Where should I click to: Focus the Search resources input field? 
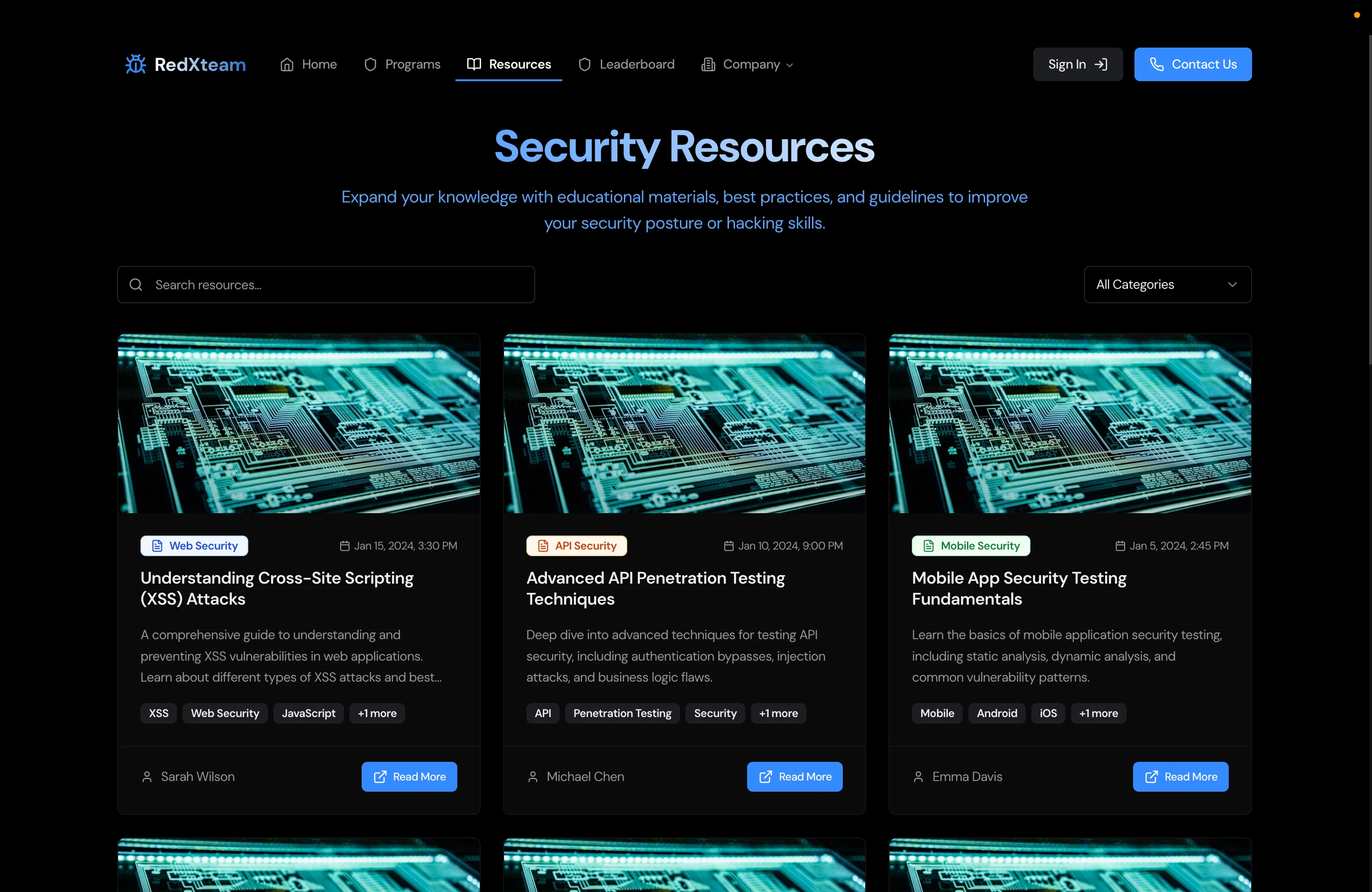tap(340, 285)
